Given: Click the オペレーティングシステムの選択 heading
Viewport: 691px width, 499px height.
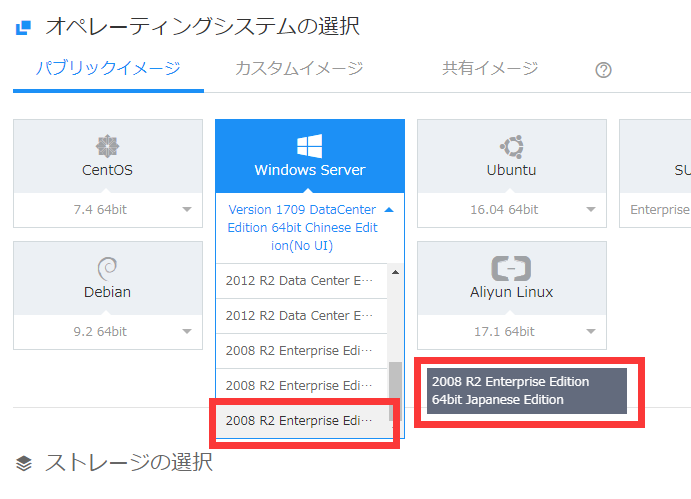Looking at the screenshot, I should point(203,26).
